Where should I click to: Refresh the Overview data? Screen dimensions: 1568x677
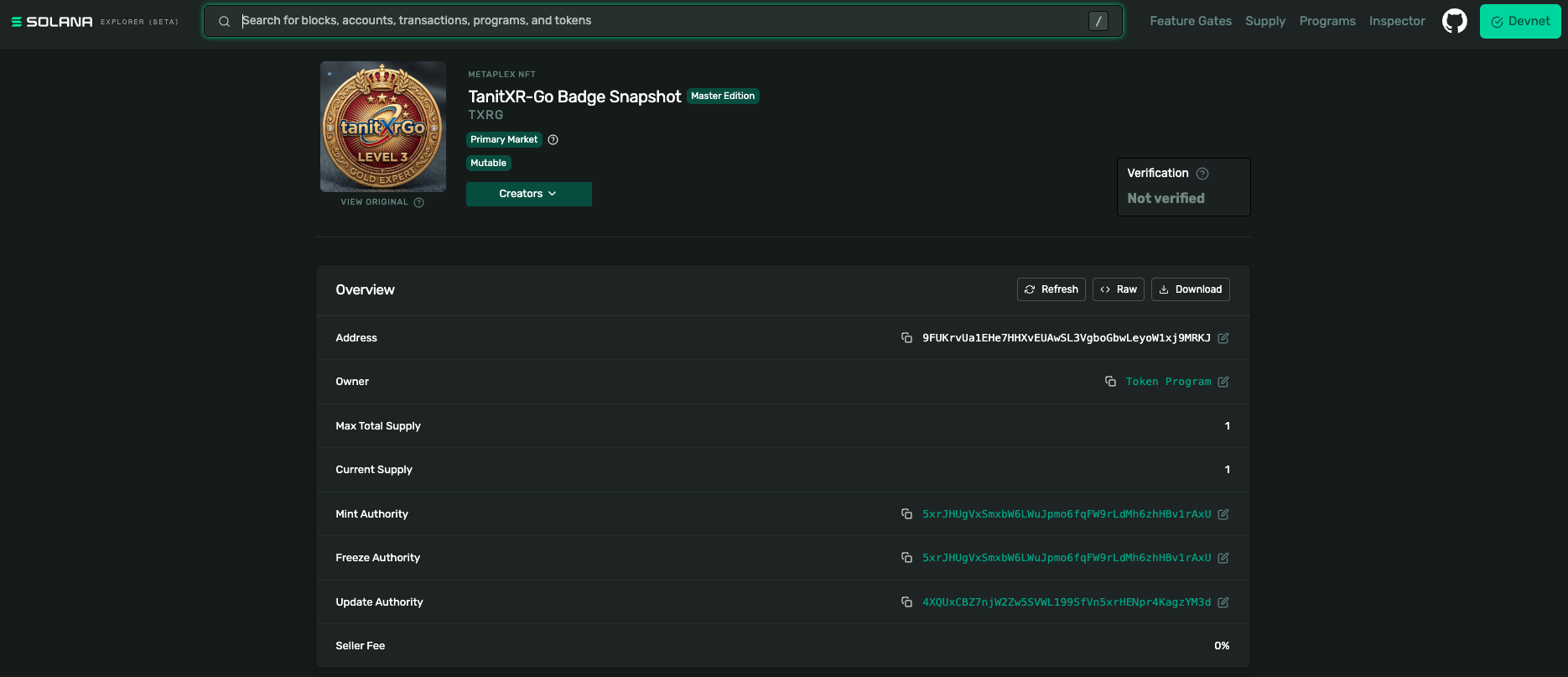[x=1051, y=289]
